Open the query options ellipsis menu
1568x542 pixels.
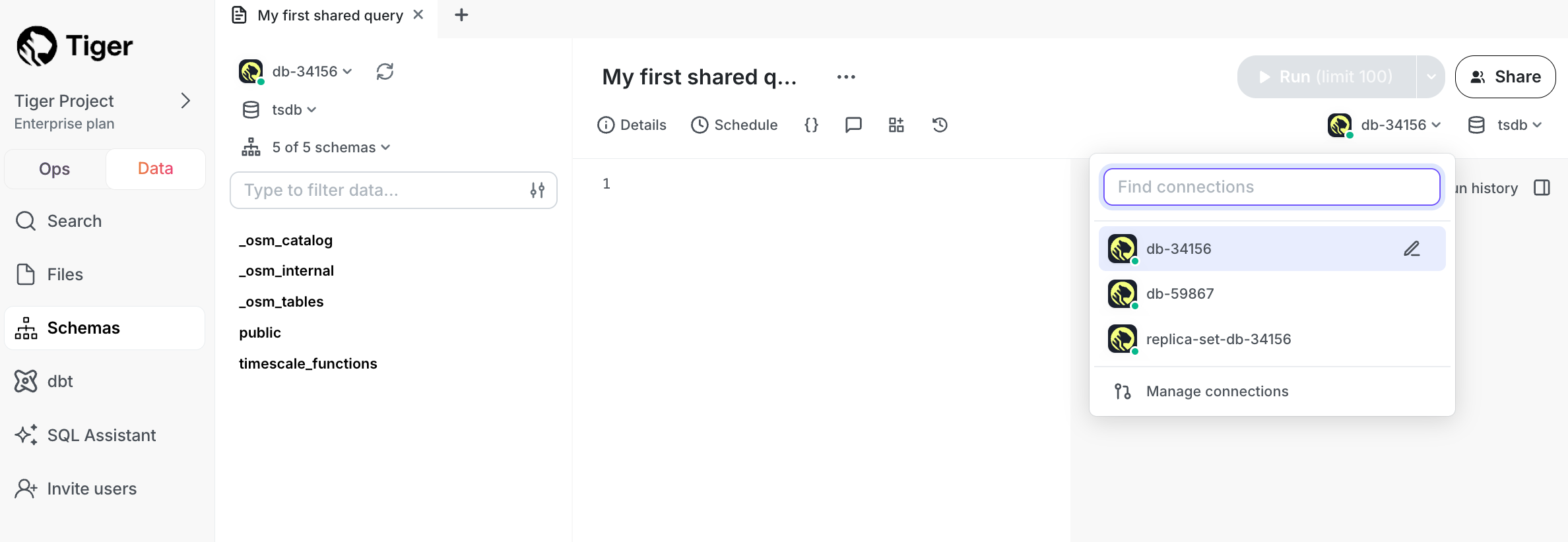(x=845, y=76)
